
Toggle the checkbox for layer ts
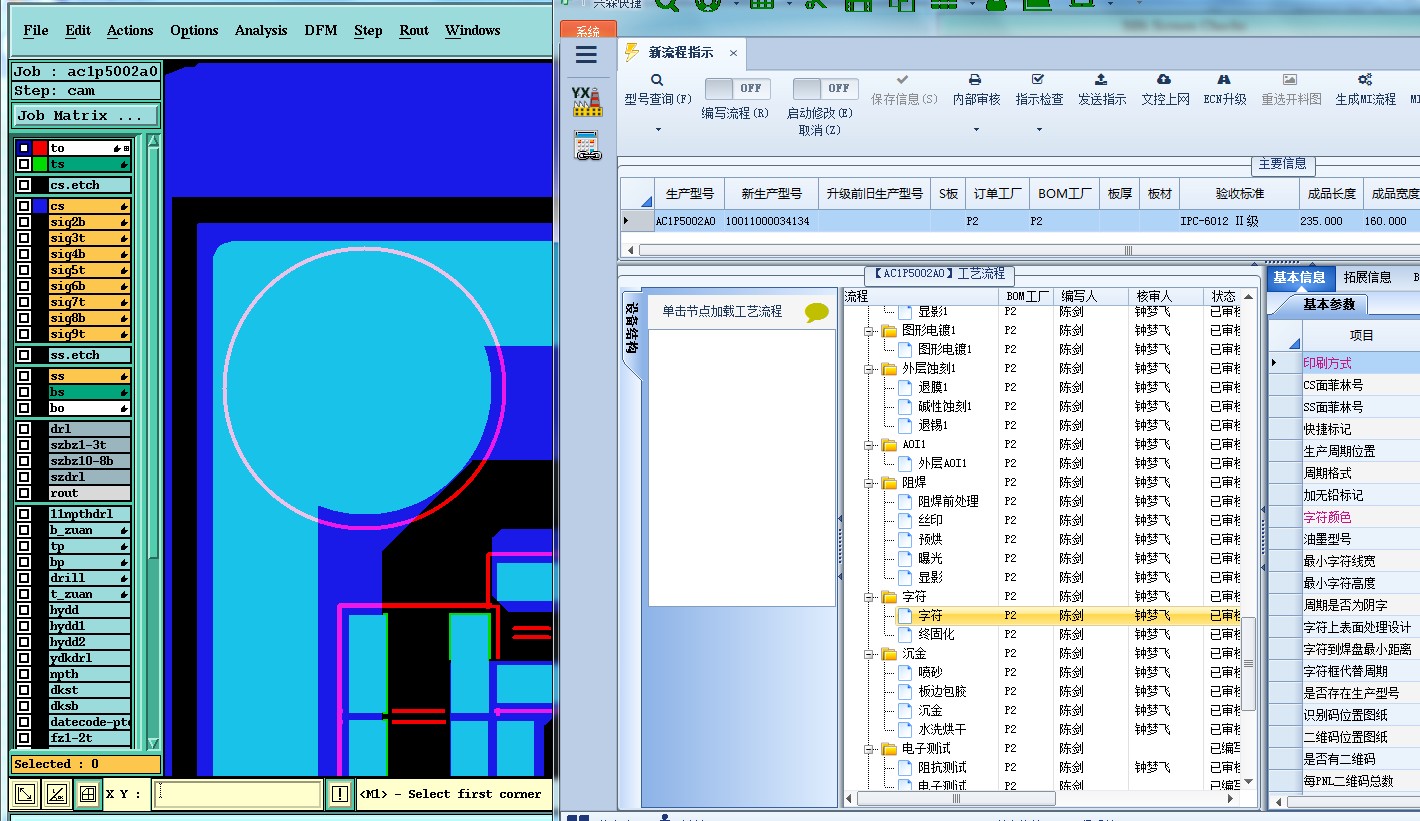tap(24, 164)
